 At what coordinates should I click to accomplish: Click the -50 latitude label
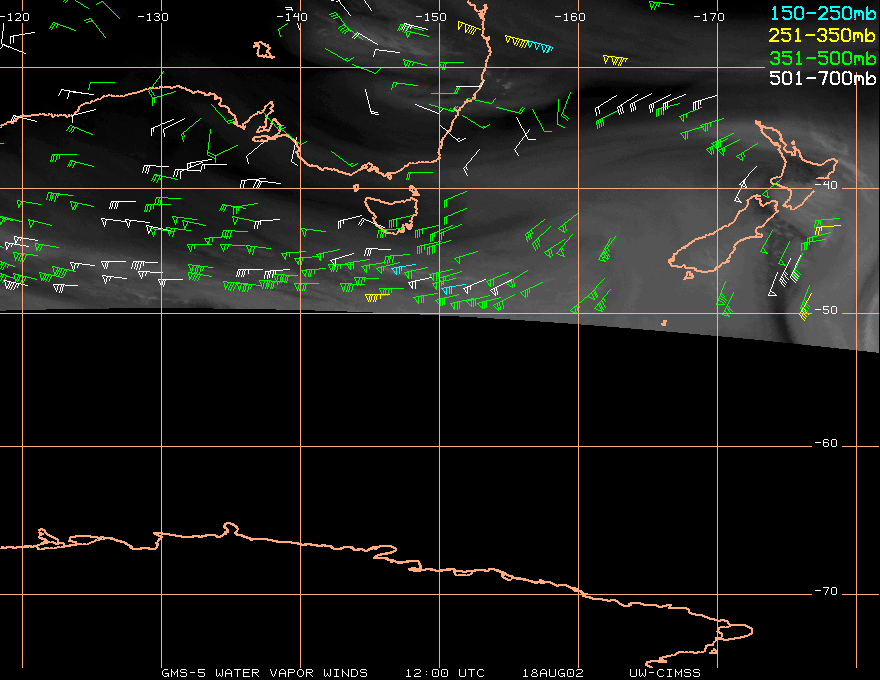coord(826,310)
